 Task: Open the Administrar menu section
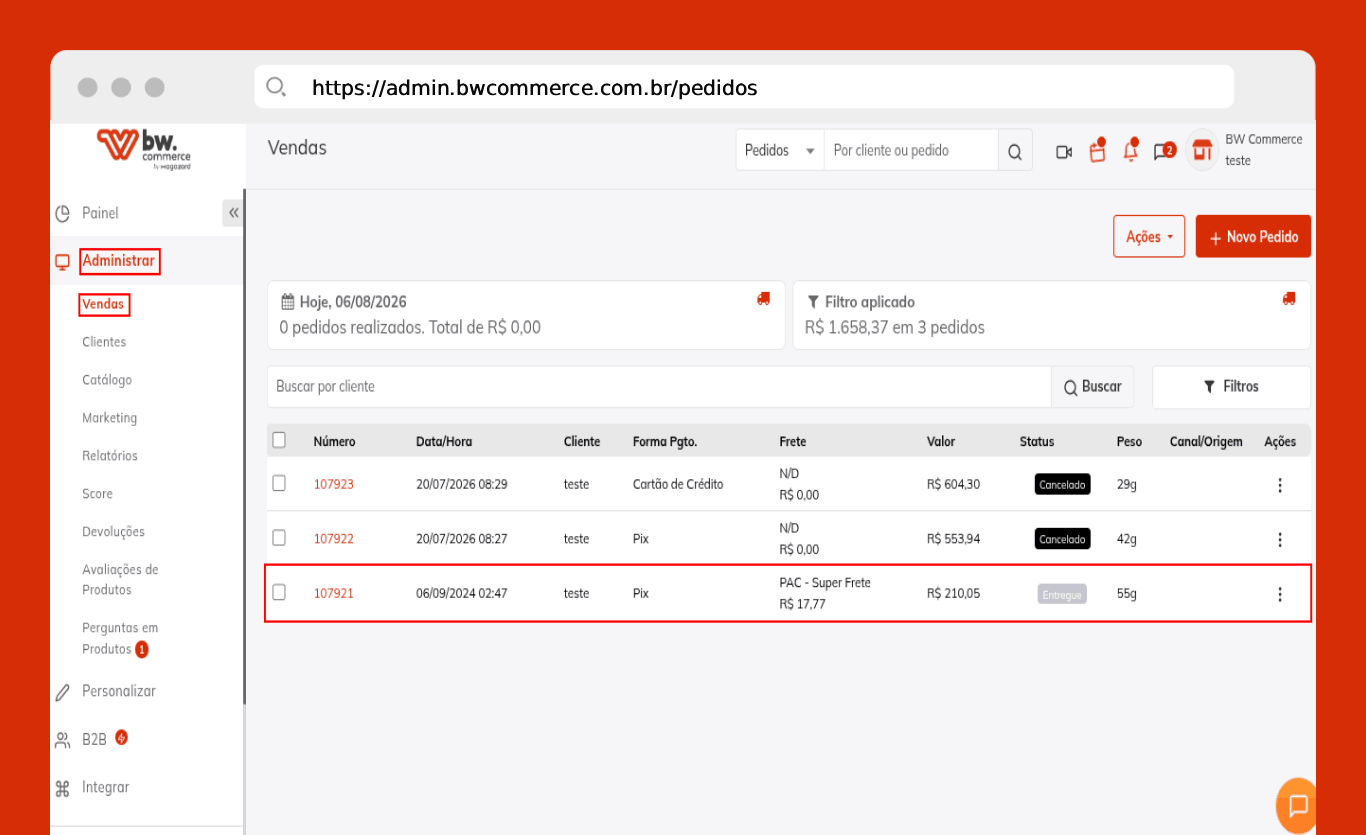click(x=119, y=262)
